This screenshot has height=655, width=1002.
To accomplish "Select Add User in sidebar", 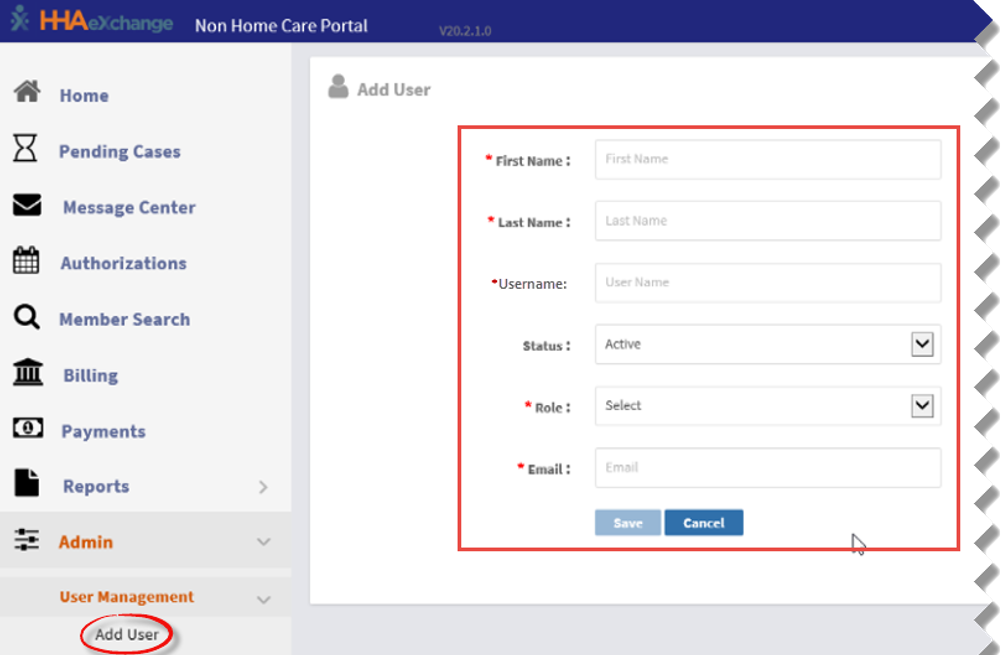I will (127, 634).
